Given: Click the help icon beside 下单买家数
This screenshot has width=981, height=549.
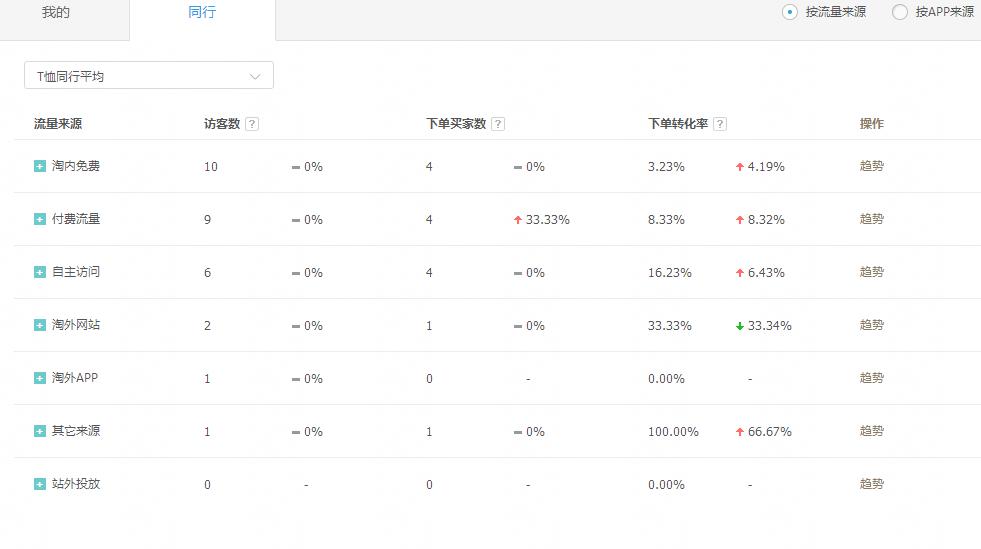Looking at the screenshot, I should [x=498, y=124].
